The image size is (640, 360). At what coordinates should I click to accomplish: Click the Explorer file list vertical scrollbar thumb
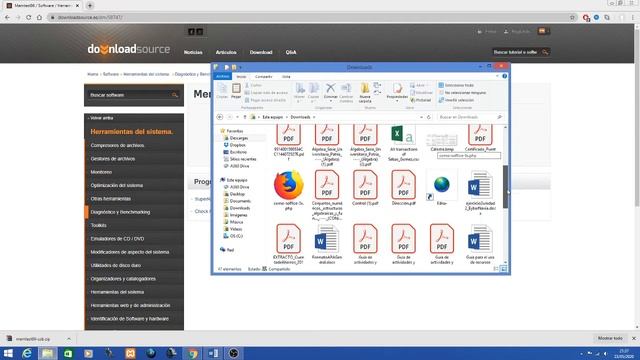(505, 187)
